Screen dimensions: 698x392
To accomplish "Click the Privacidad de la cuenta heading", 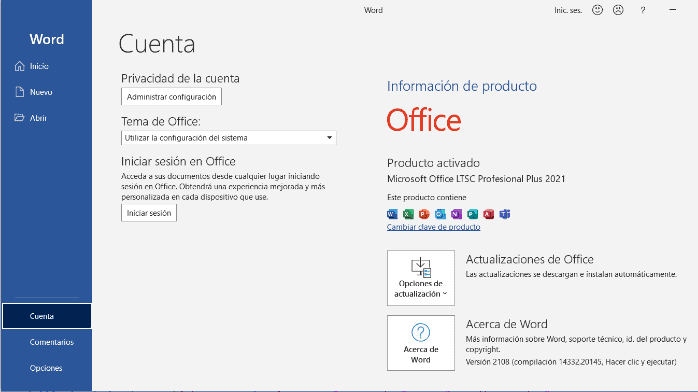I will point(180,78).
